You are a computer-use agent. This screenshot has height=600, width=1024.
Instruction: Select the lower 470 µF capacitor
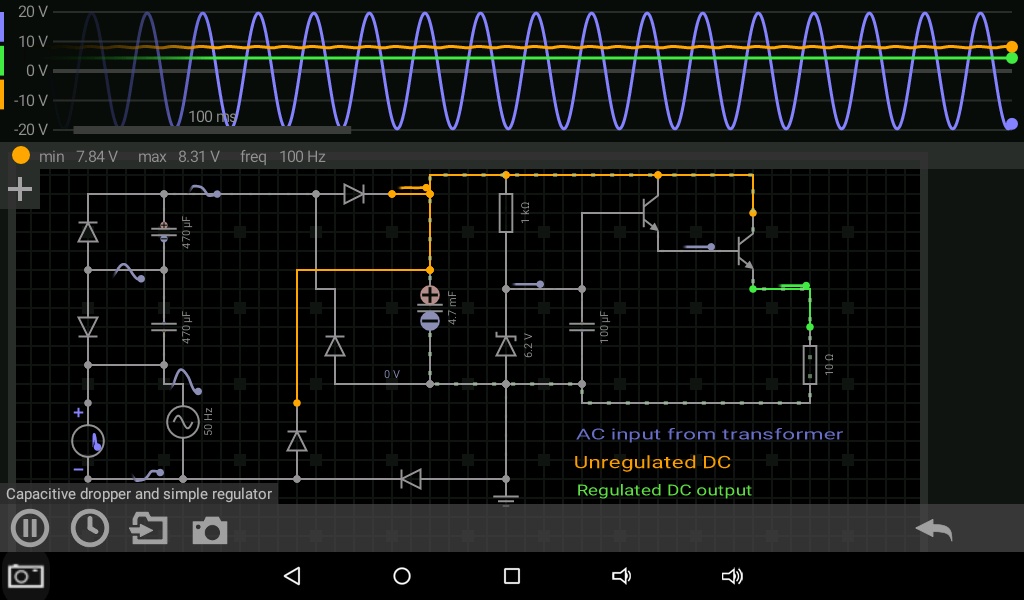pyautogui.click(x=164, y=326)
